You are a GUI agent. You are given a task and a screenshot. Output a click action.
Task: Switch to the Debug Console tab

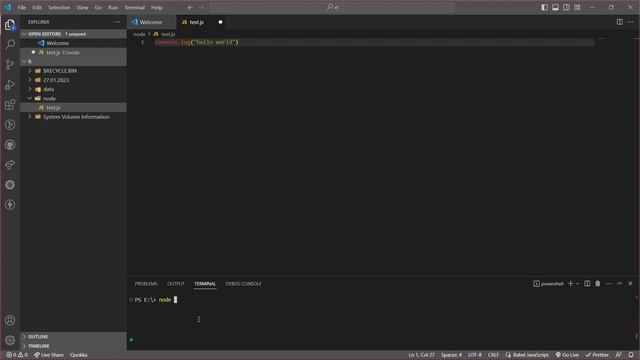[244, 284]
